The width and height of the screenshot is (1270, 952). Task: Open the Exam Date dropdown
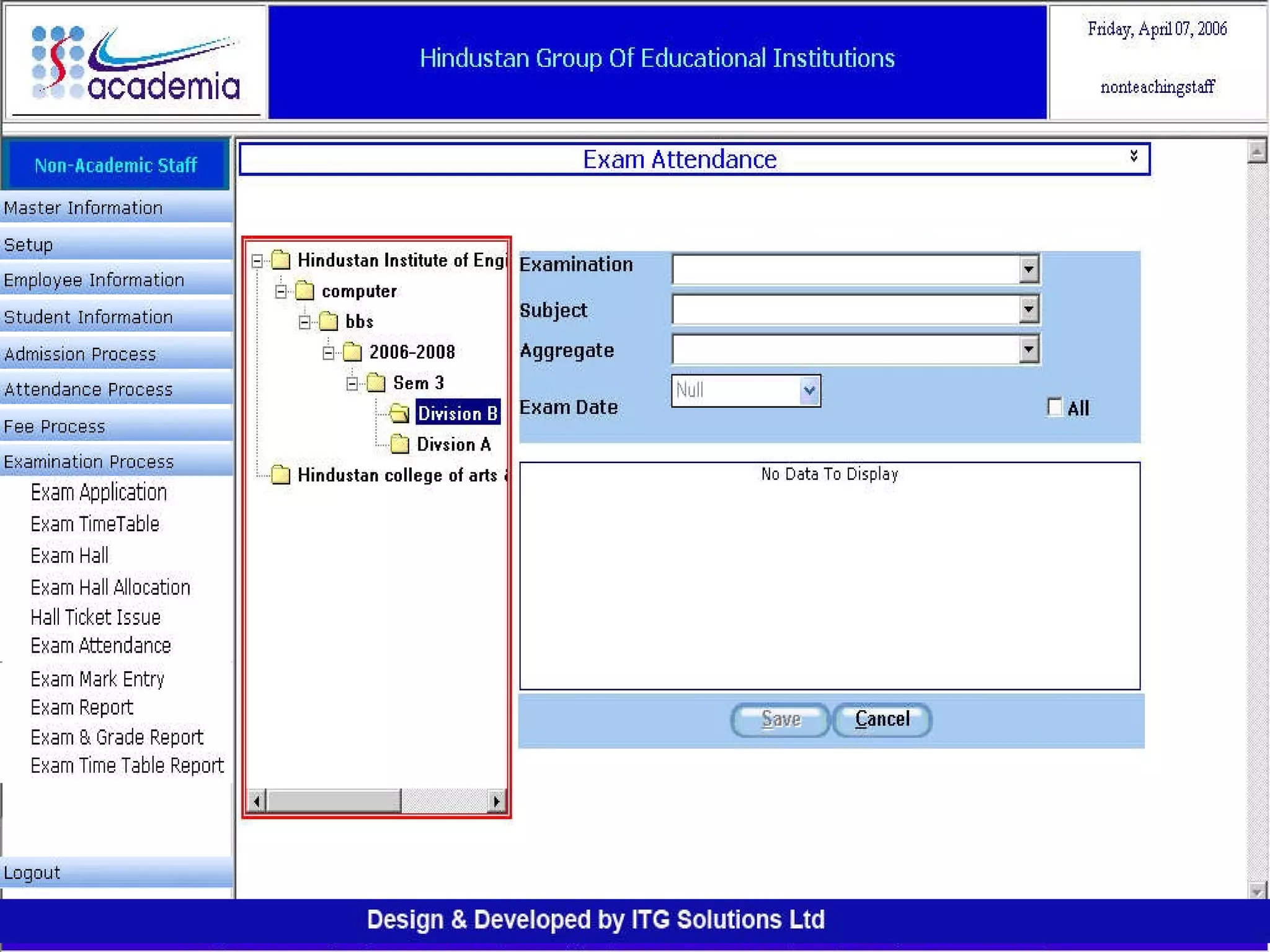tap(809, 390)
